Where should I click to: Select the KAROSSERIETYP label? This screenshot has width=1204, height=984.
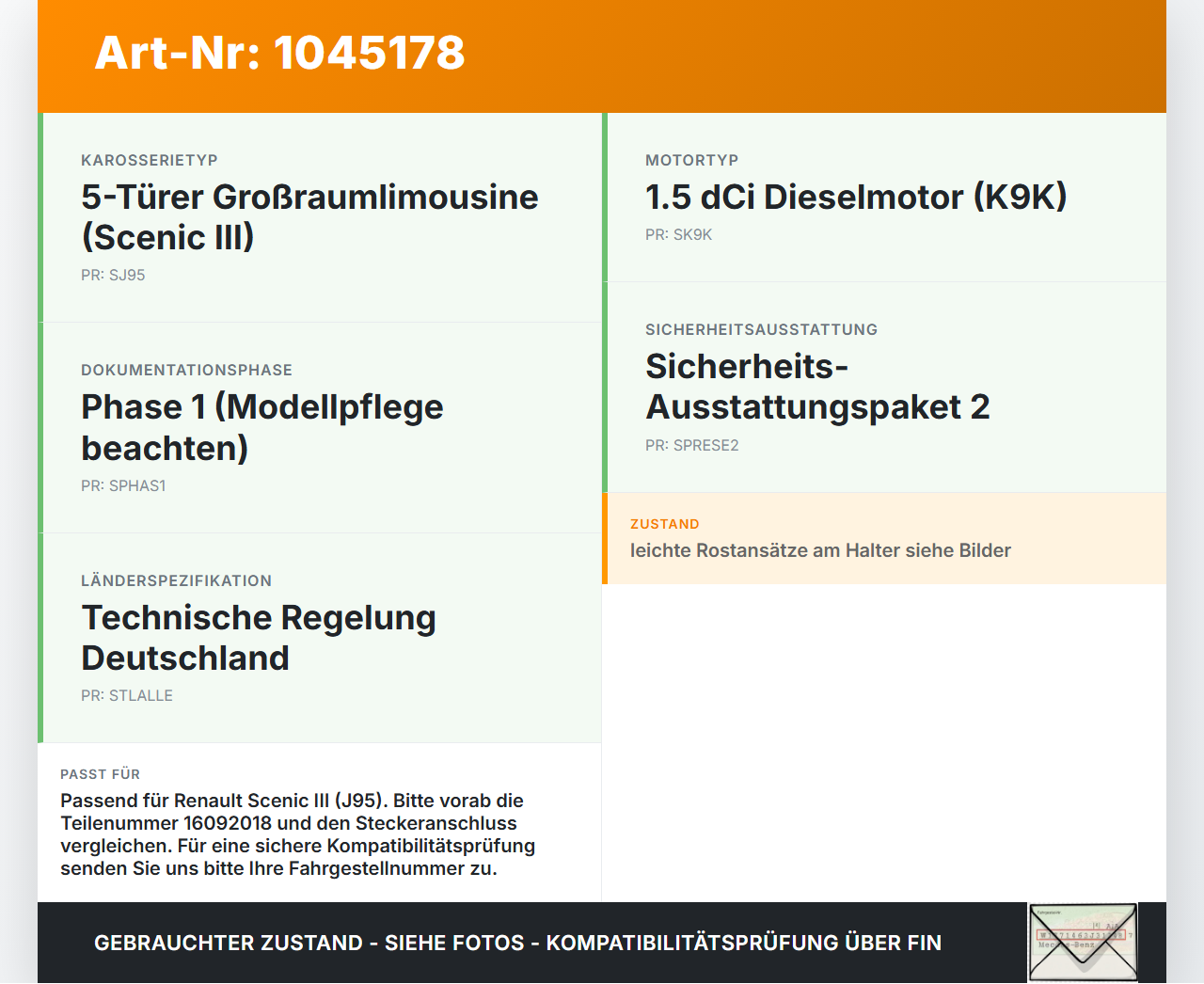(x=150, y=160)
